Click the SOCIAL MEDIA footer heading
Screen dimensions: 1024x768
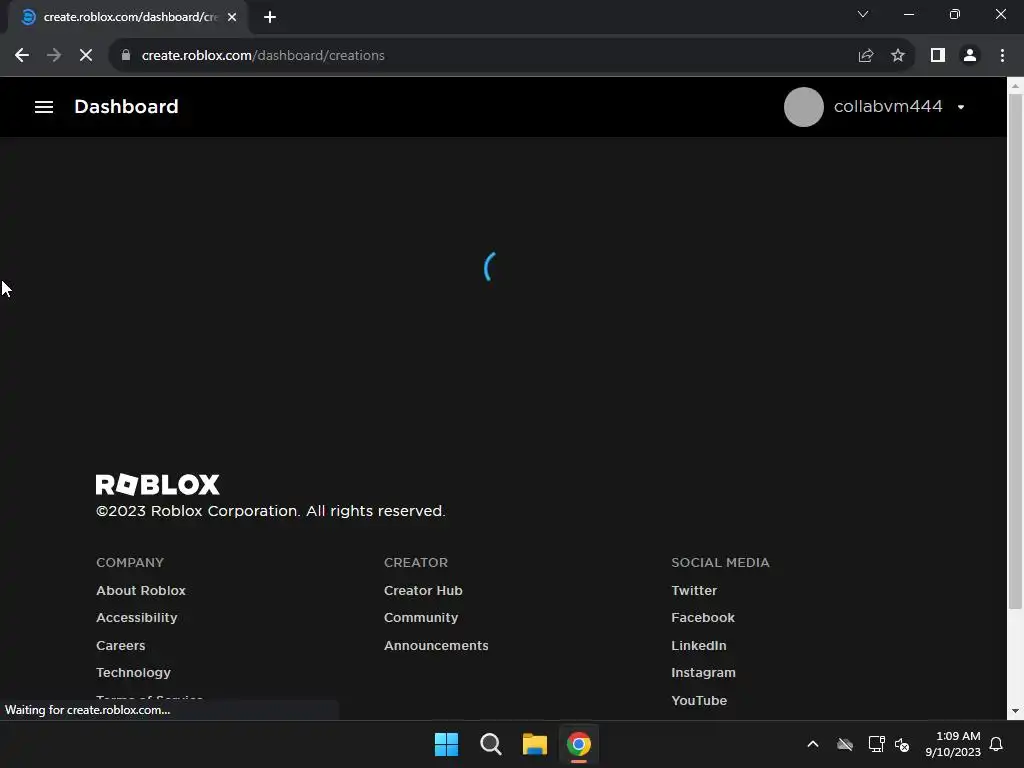point(720,562)
